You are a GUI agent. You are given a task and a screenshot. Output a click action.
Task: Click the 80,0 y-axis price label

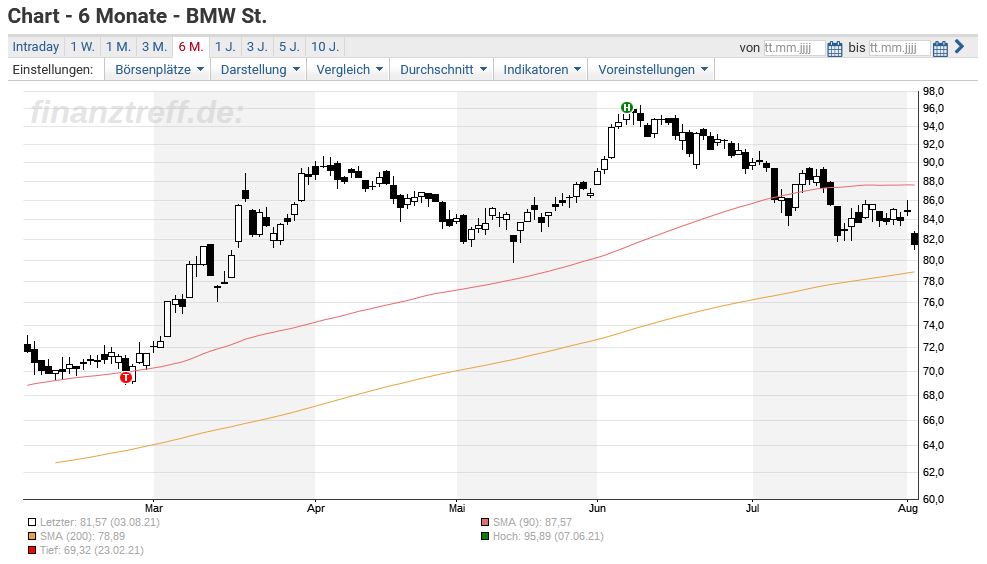(x=933, y=260)
